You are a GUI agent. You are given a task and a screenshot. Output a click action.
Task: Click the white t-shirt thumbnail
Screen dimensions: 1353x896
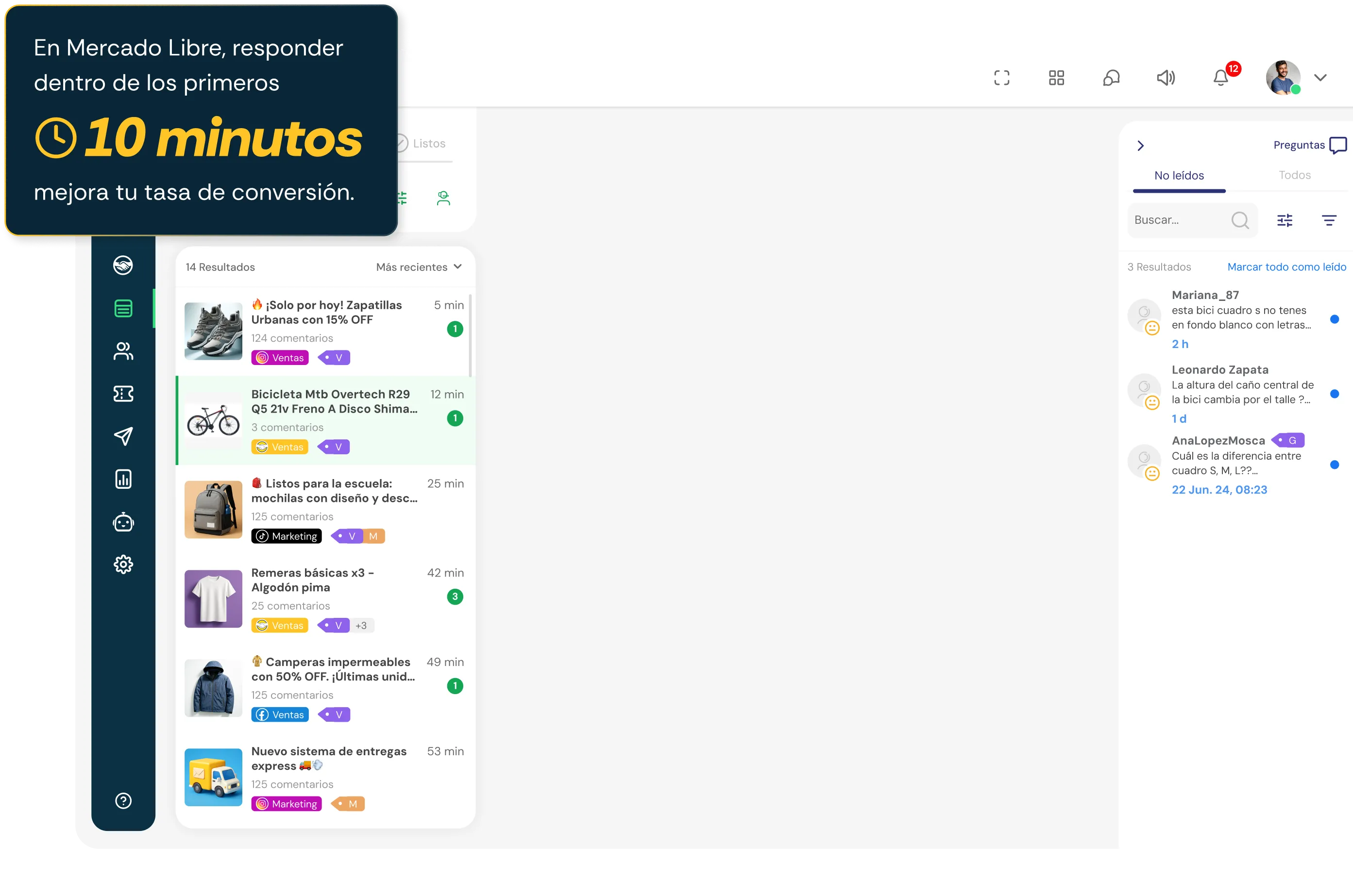pyautogui.click(x=213, y=599)
